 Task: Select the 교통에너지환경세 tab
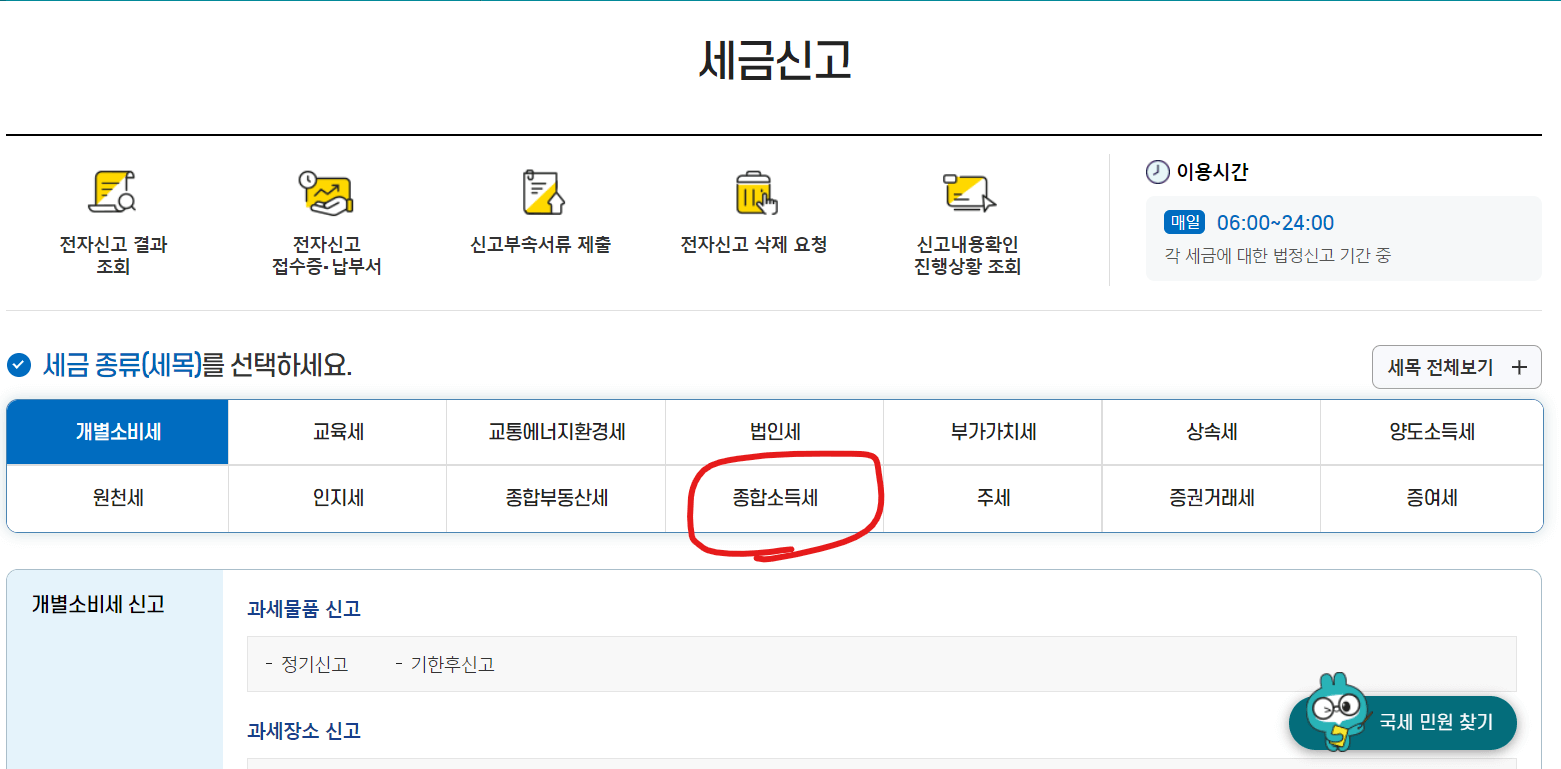[x=556, y=432]
